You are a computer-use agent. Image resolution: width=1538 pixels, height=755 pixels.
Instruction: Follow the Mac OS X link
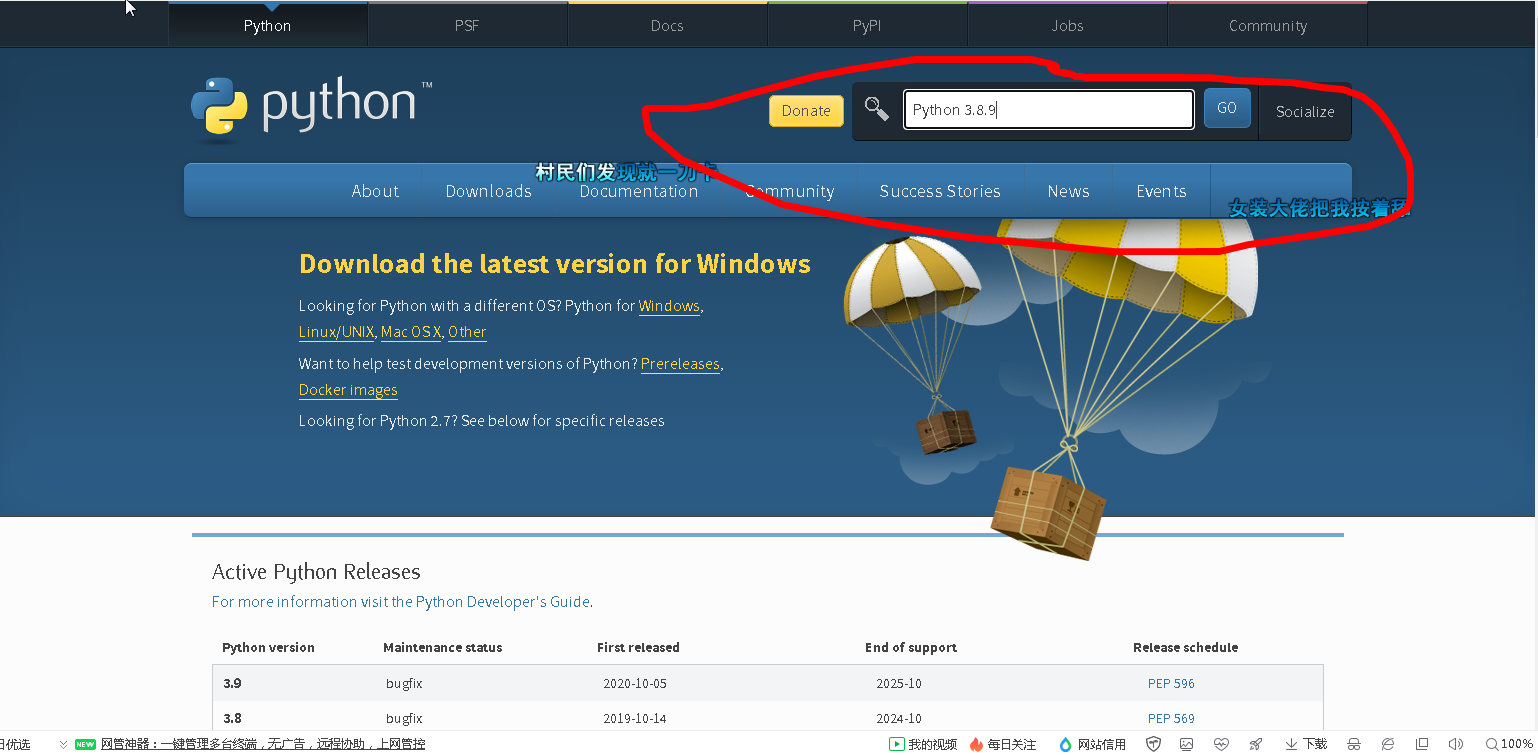pyautogui.click(x=411, y=332)
